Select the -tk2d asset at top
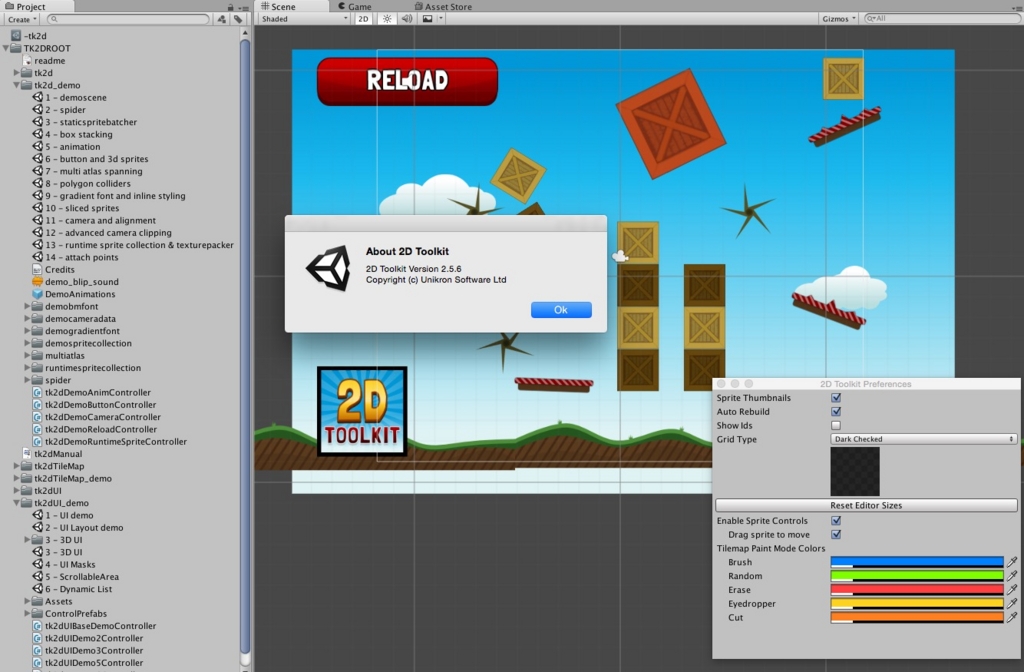The image size is (1024, 672). 29,36
